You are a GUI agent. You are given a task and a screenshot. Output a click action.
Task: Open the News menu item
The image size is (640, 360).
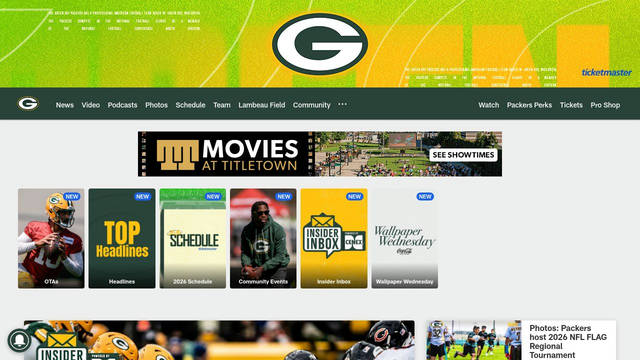pos(64,105)
